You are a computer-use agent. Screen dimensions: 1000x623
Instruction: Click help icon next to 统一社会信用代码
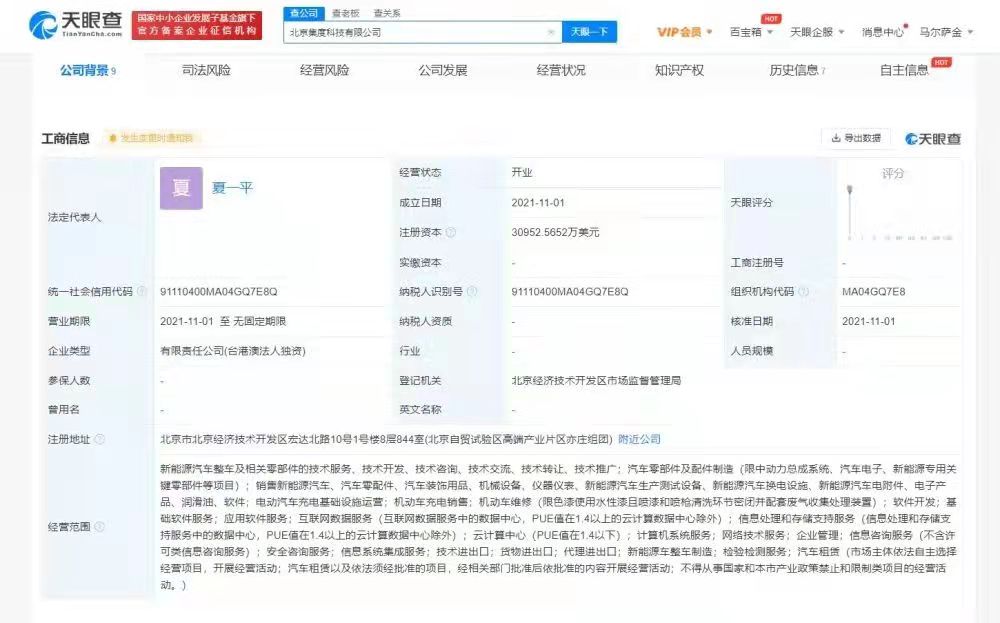pos(142,291)
